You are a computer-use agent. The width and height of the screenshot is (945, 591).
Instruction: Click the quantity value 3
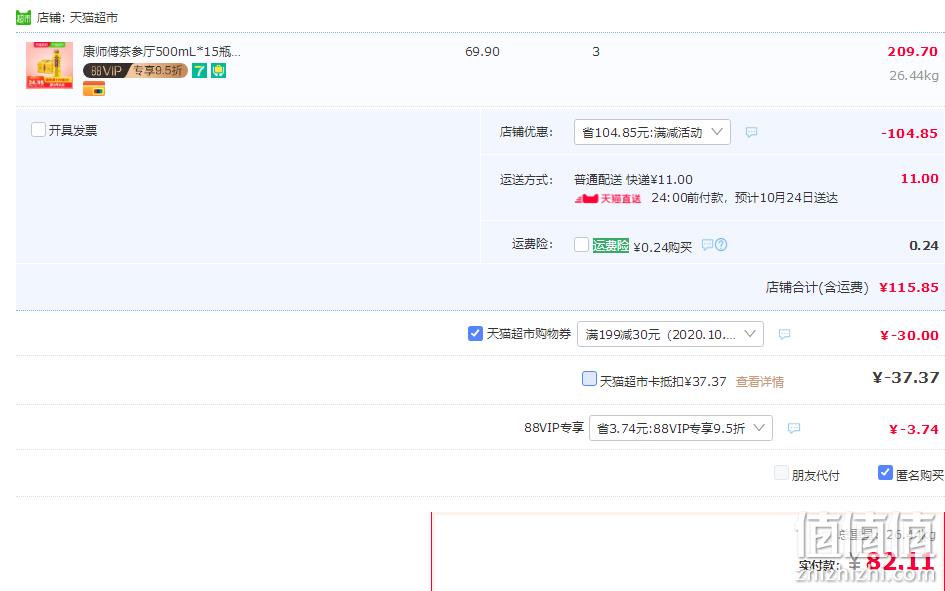595,52
